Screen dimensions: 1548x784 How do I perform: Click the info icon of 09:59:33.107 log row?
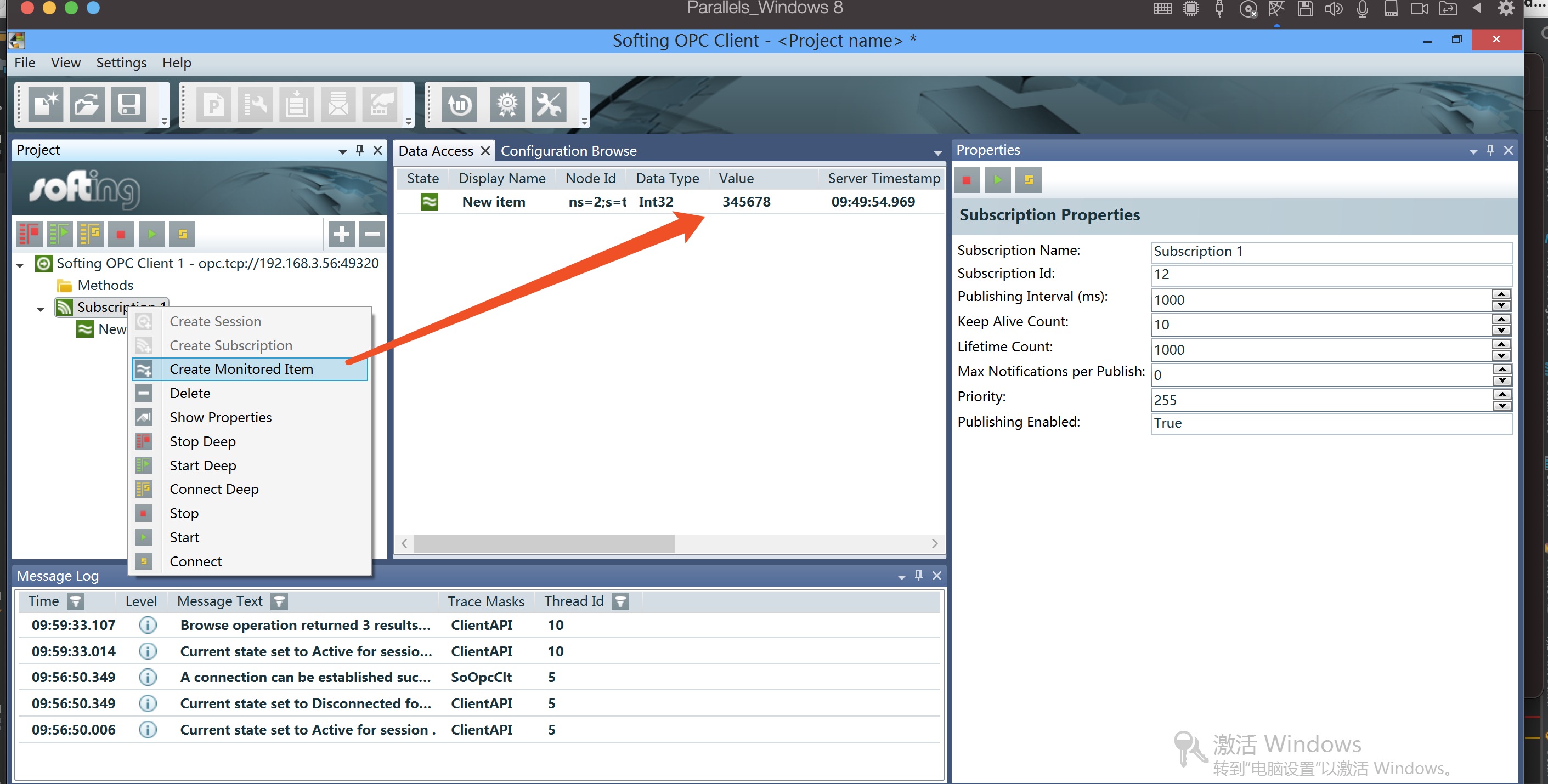148,625
